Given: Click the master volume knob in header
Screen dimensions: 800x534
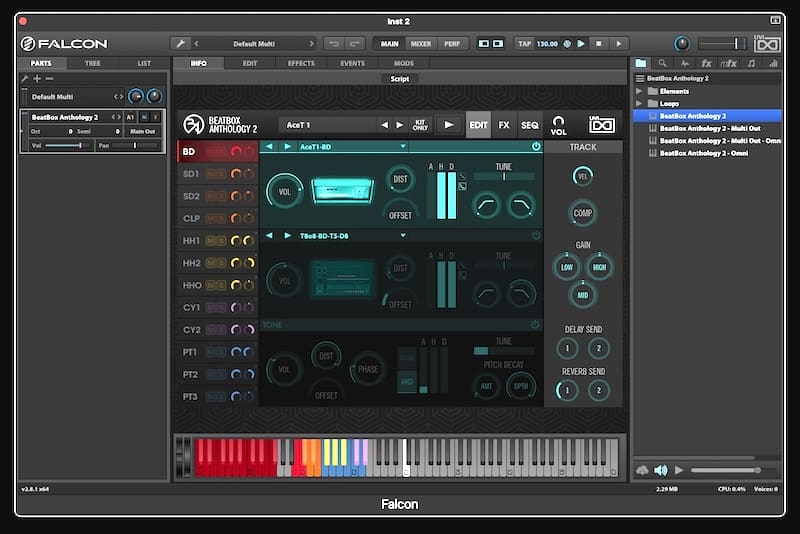Looking at the screenshot, I should 682,44.
